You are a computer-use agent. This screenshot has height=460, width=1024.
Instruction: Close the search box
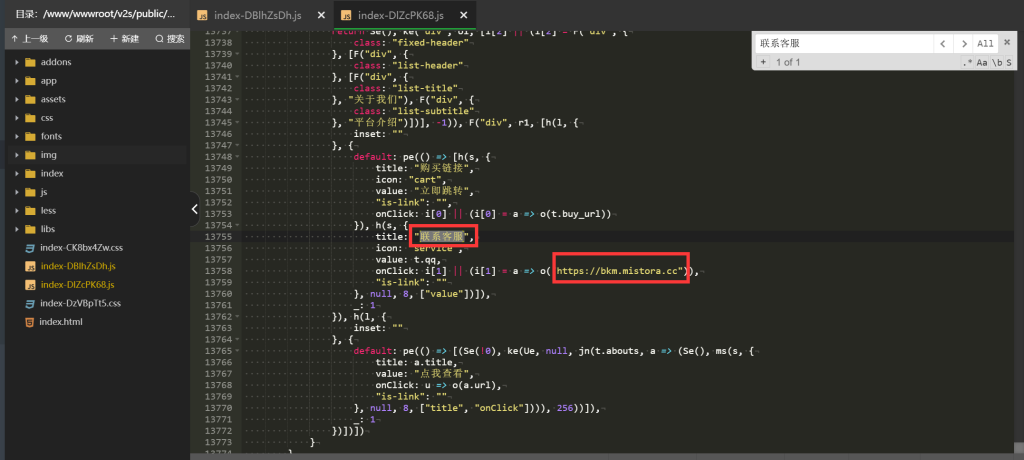pos(1007,42)
